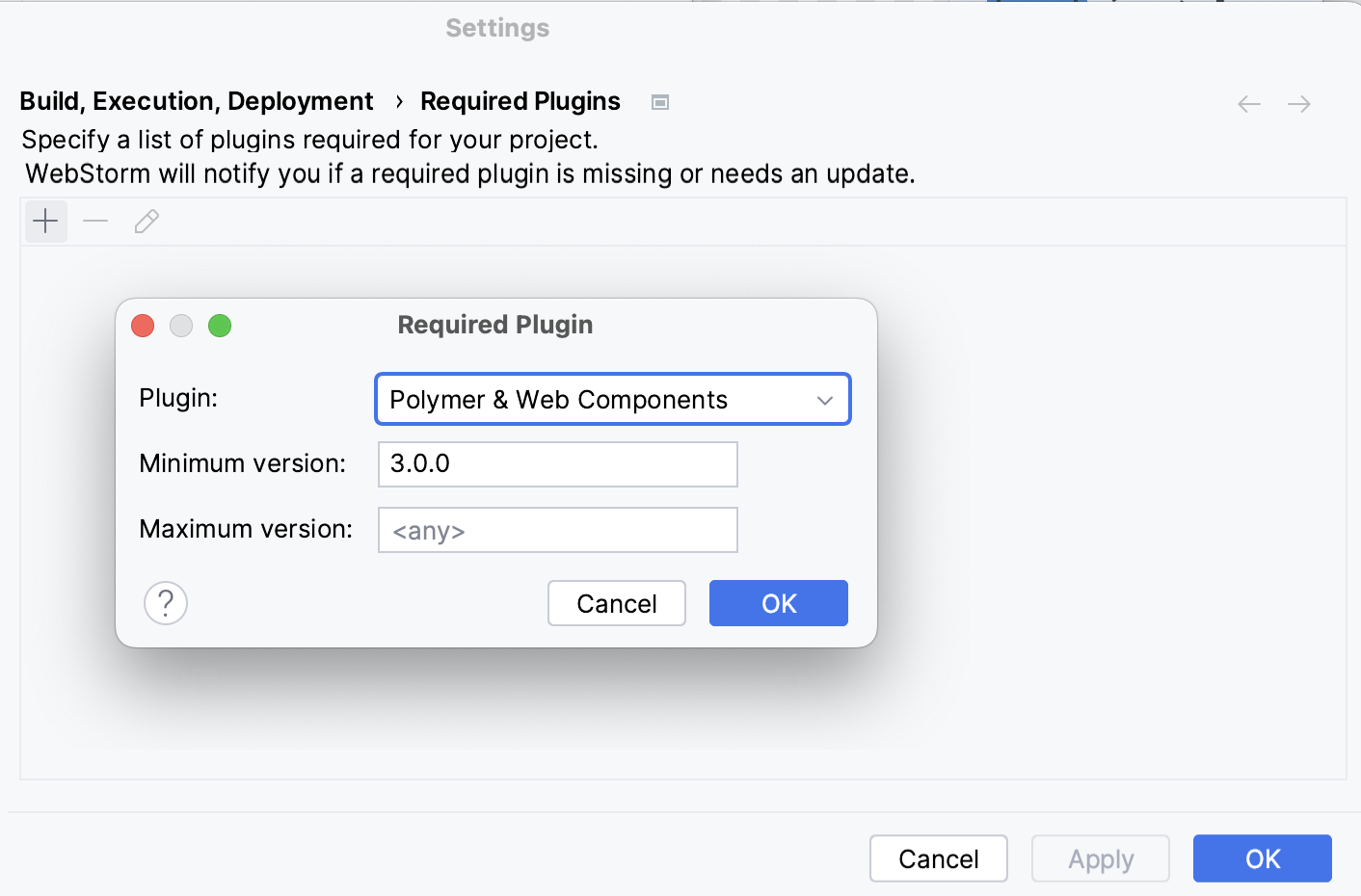Click OK to close Settings
This screenshot has width=1361, height=896.
pos(1262,858)
